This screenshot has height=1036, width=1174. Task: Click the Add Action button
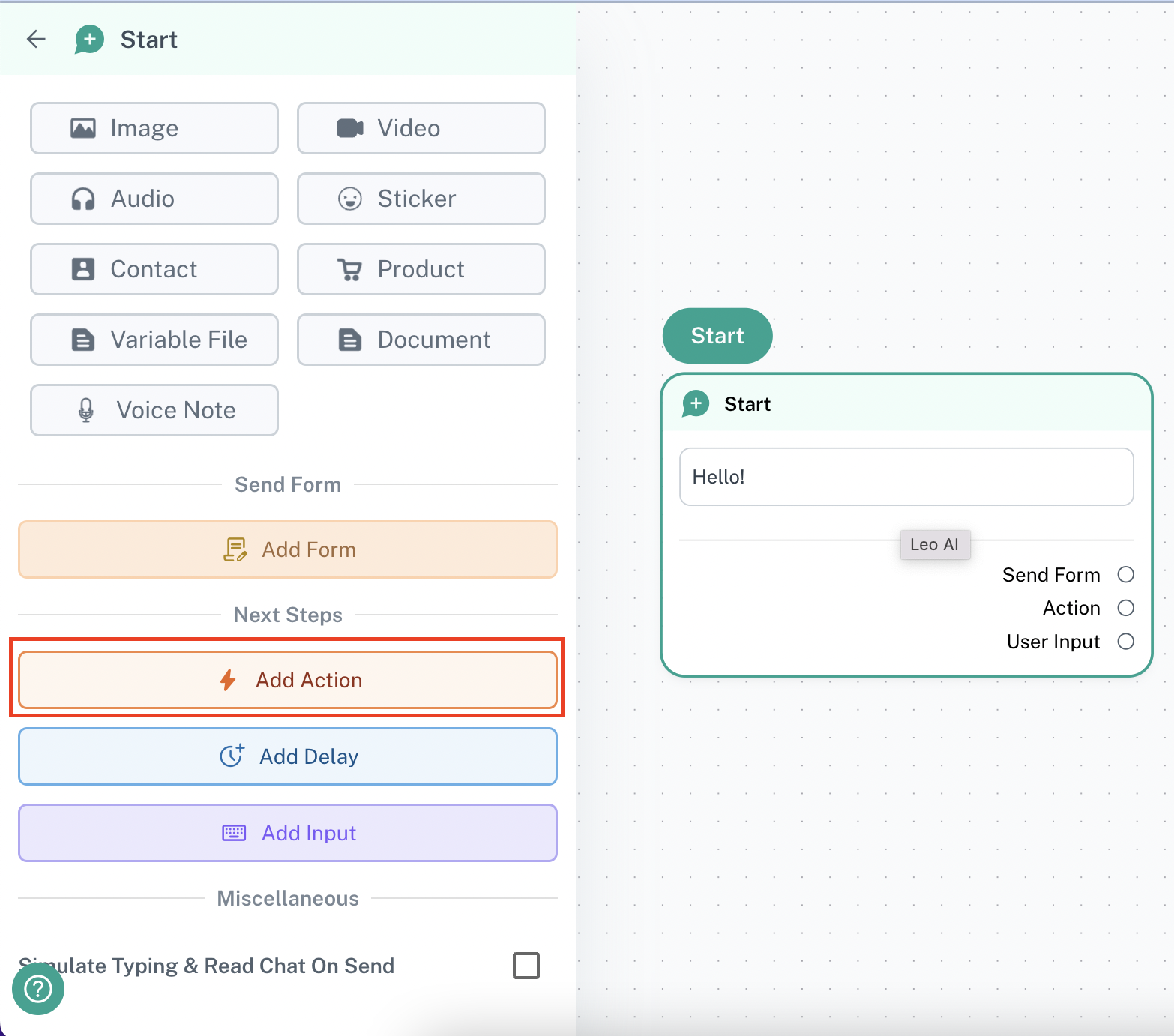(288, 680)
